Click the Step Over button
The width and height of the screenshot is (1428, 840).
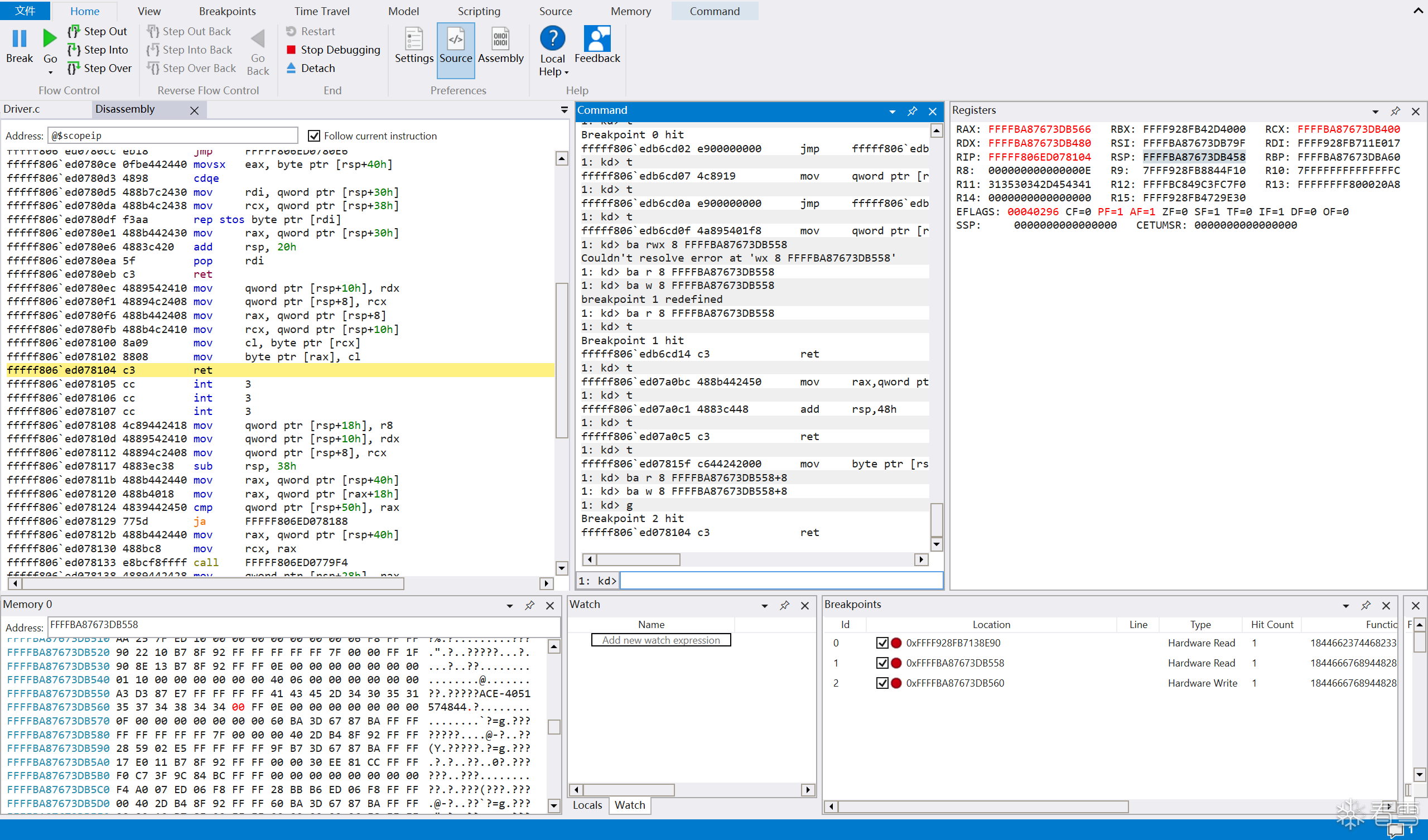tap(100, 68)
